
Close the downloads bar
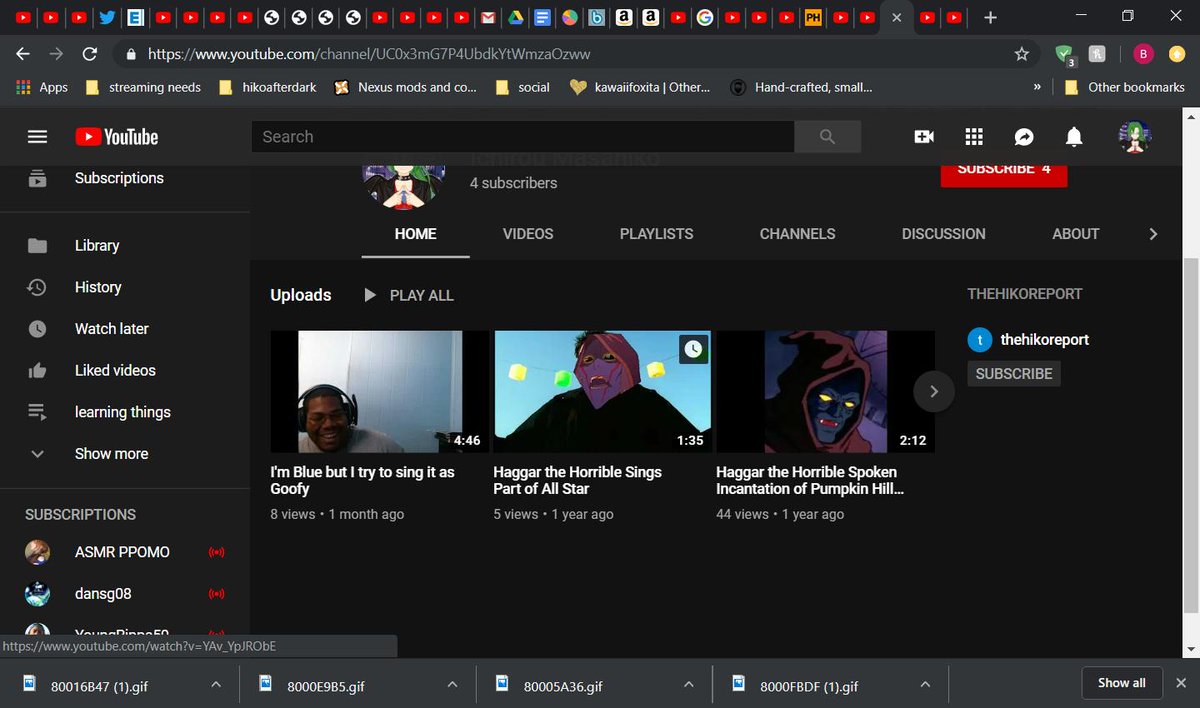pos(1181,683)
